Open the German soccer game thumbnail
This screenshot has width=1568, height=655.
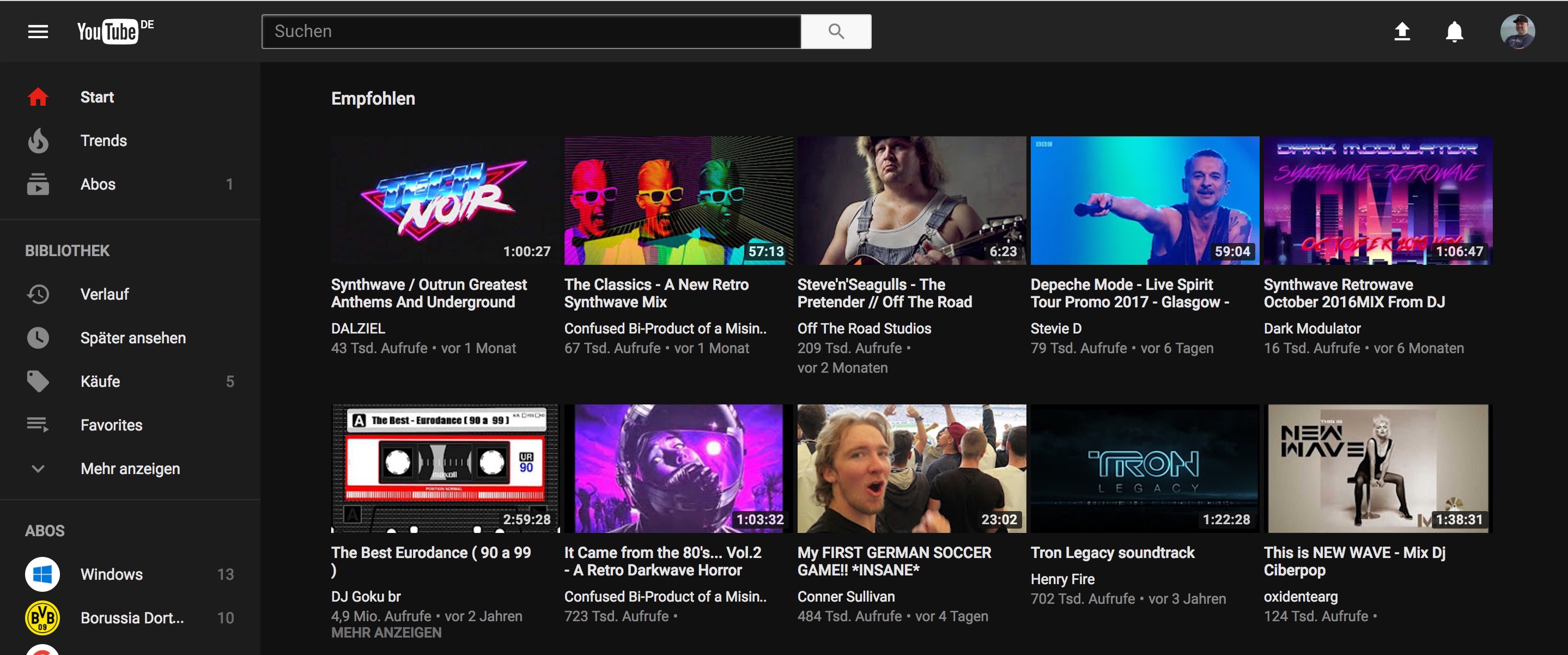pos(911,468)
